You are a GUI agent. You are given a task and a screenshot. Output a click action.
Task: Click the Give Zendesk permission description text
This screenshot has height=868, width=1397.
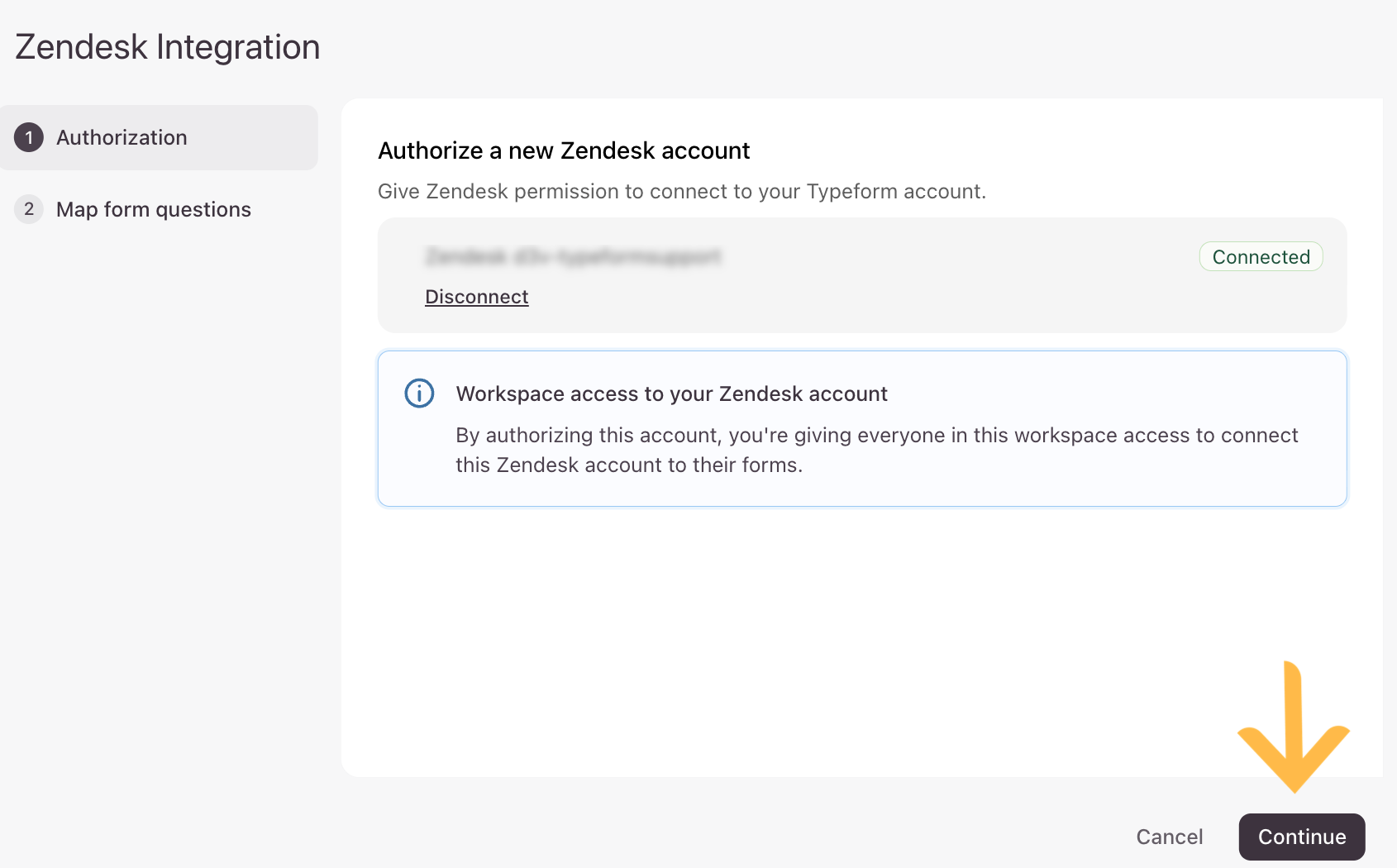click(681, 191)
